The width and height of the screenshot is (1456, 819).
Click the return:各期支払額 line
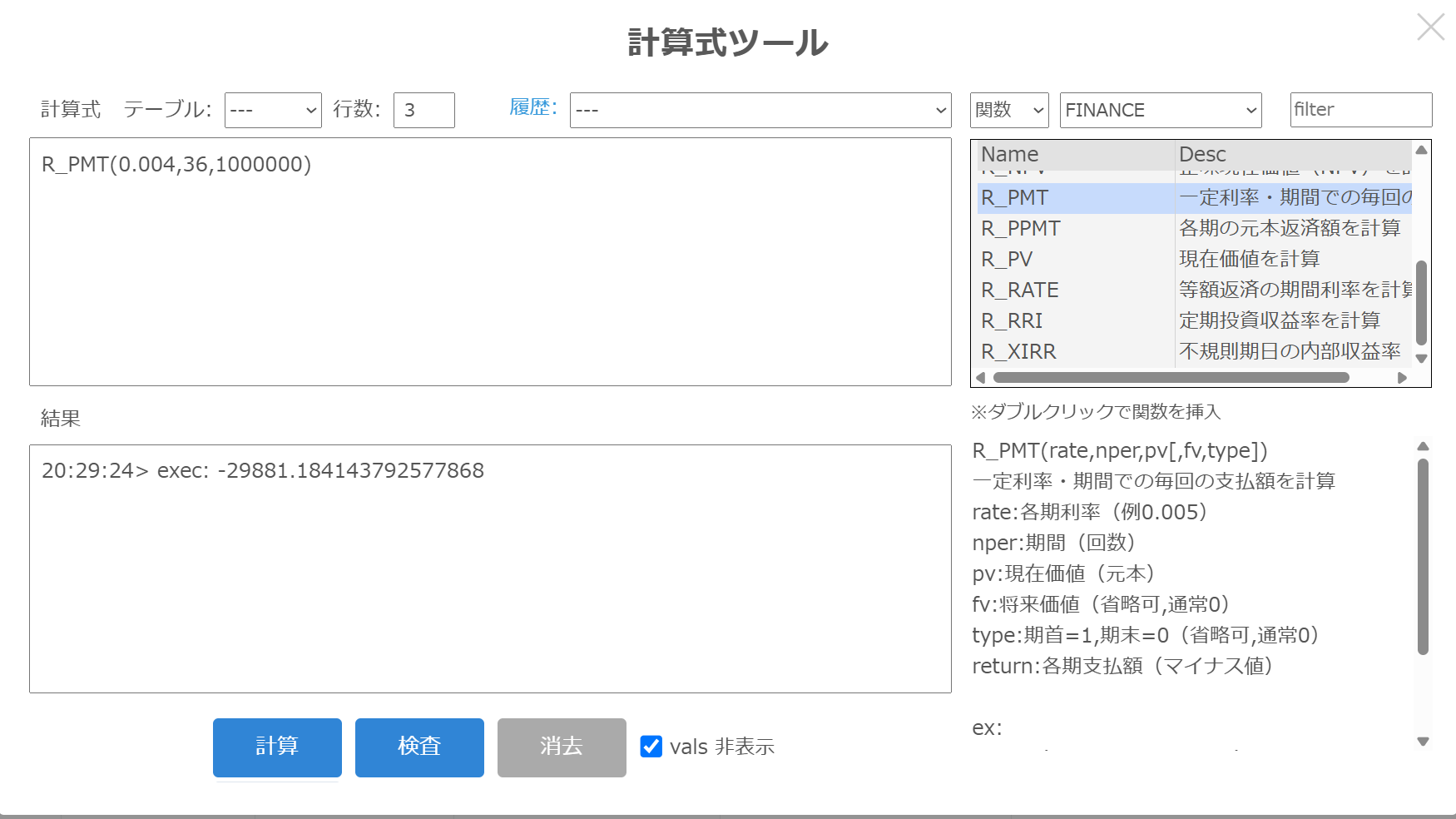pos(1122,667)
